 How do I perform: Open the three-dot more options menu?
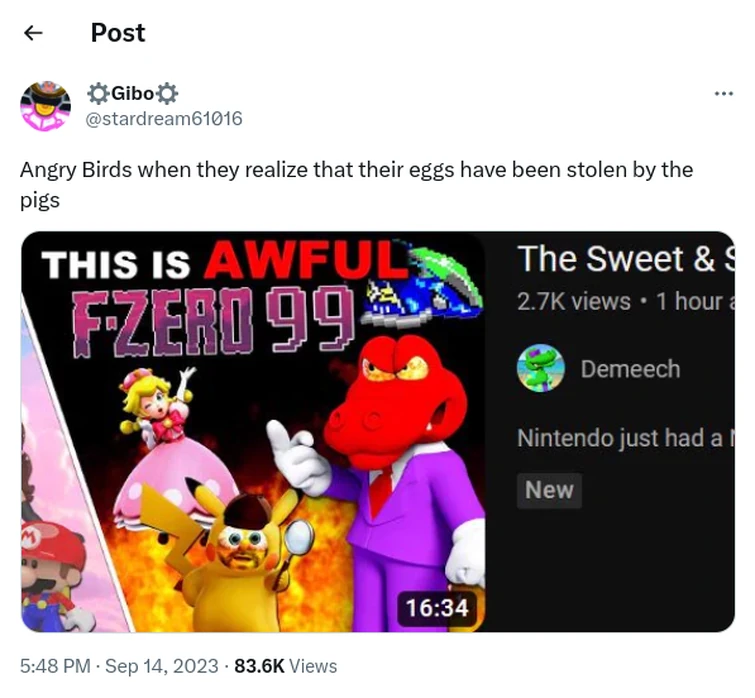(723, 94)
